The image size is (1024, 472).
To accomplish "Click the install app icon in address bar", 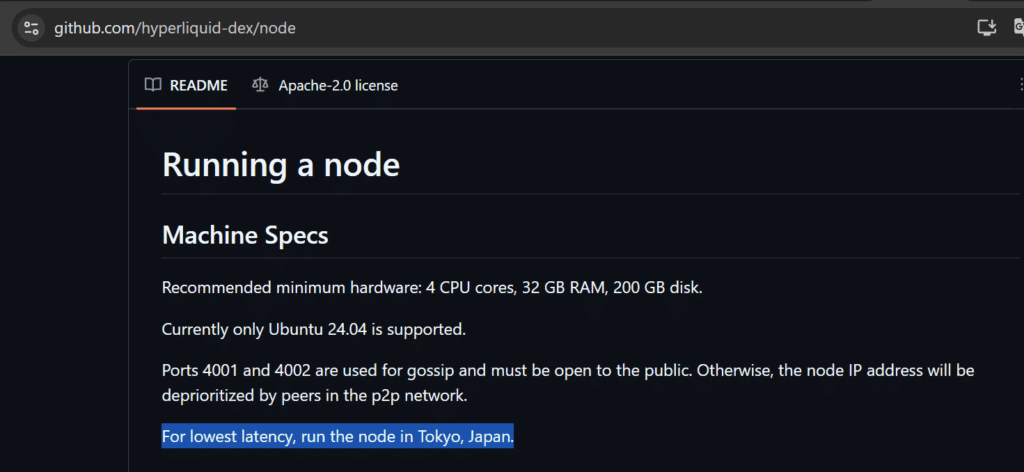I will click(x=987, y=27).
